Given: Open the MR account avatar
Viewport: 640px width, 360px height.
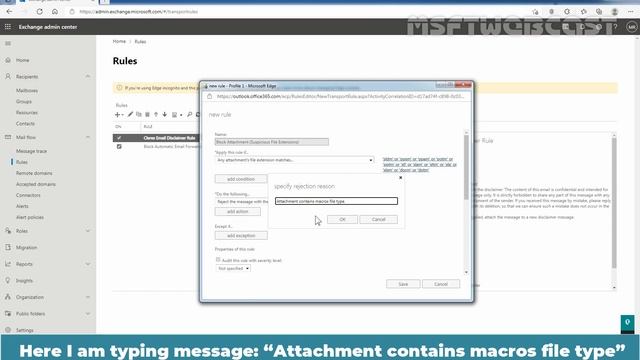Looking at the screenshot, I should pos(631,27).
